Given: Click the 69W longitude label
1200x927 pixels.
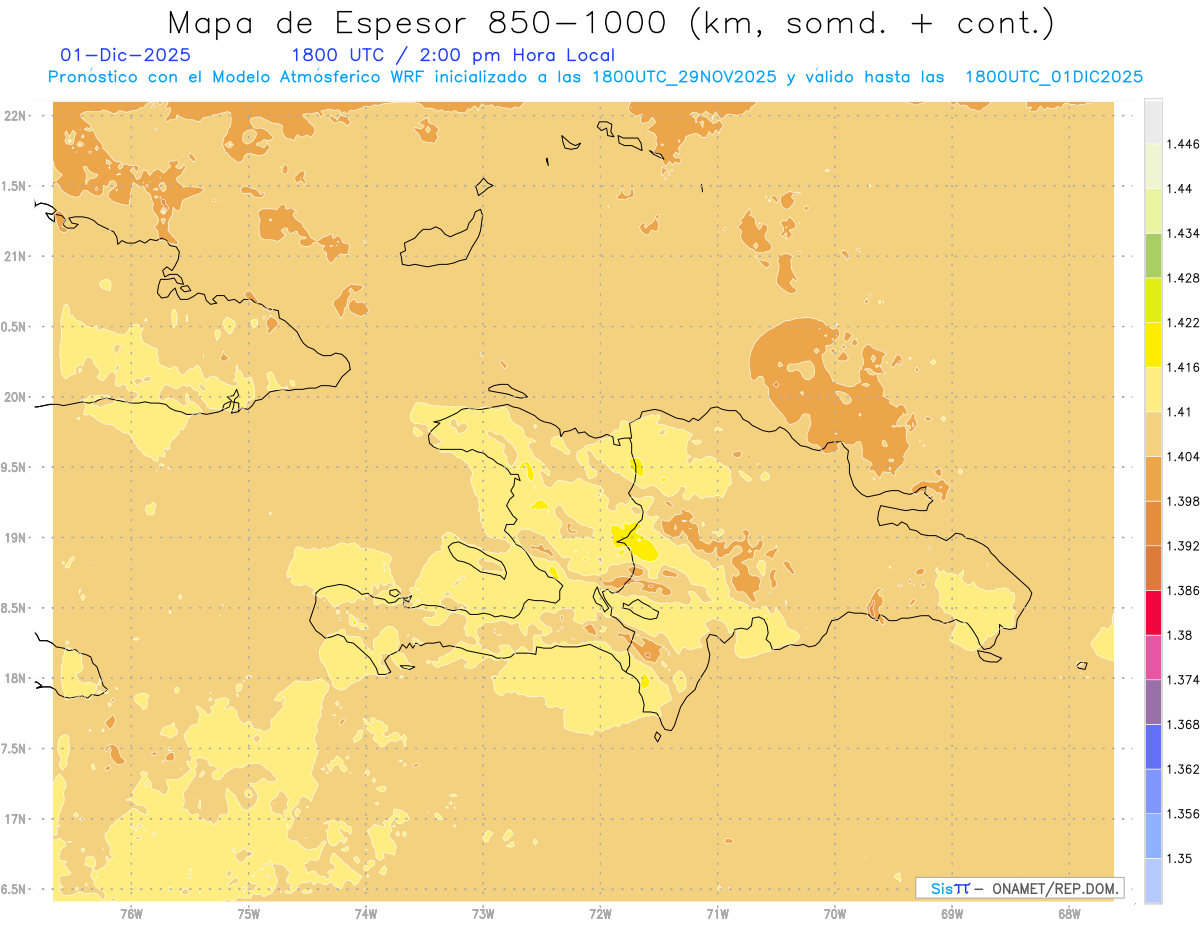Looking at the screenshot, I should (x=952, y=914).
